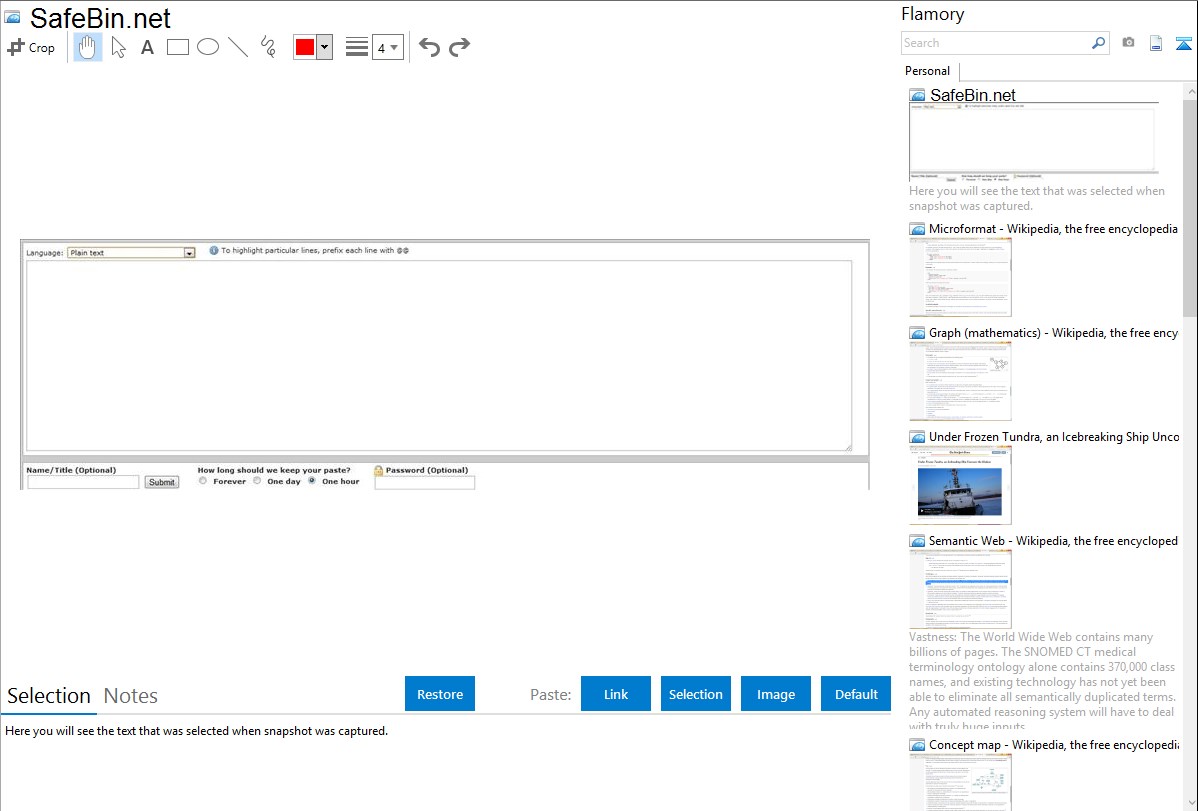Image resolution: width=1198 pixels, height=811 pixels.
Task: Click the Paste Image button
Action: point(775,694)
